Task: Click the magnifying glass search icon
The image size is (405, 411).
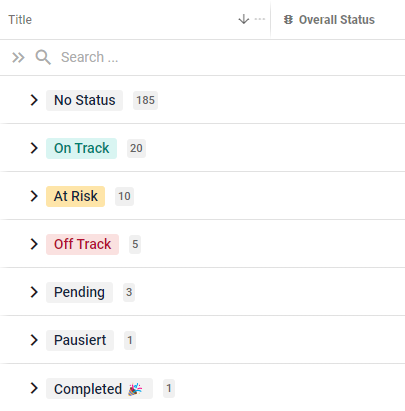Action: tap(43, 57)
